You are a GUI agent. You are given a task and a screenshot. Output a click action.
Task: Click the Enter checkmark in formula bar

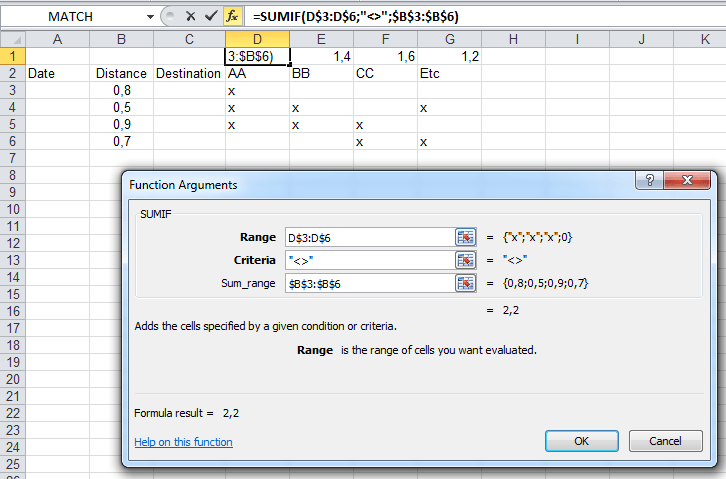tap(208, 16)
